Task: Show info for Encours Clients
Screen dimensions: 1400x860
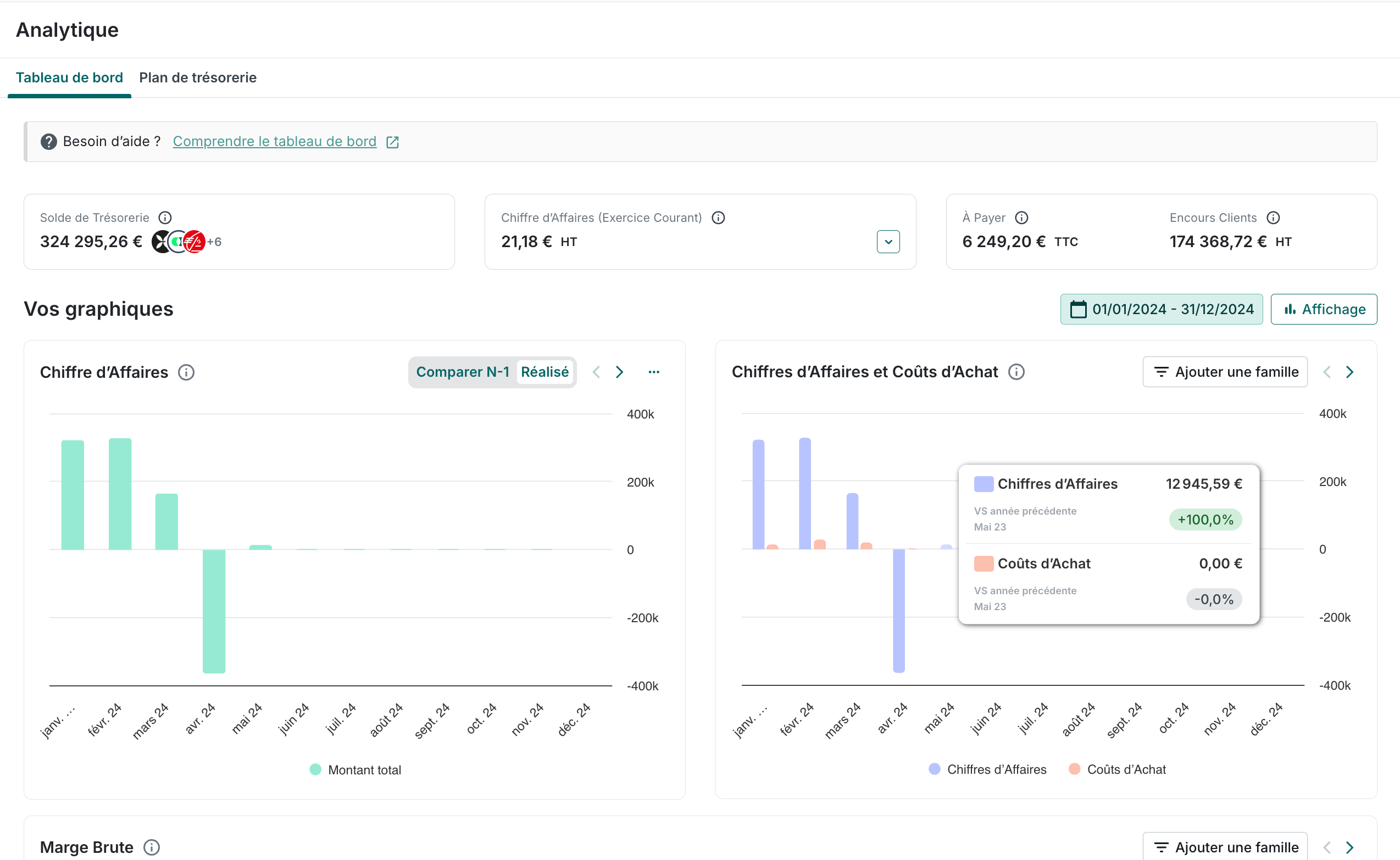Action: click(x=1273, y=218)
